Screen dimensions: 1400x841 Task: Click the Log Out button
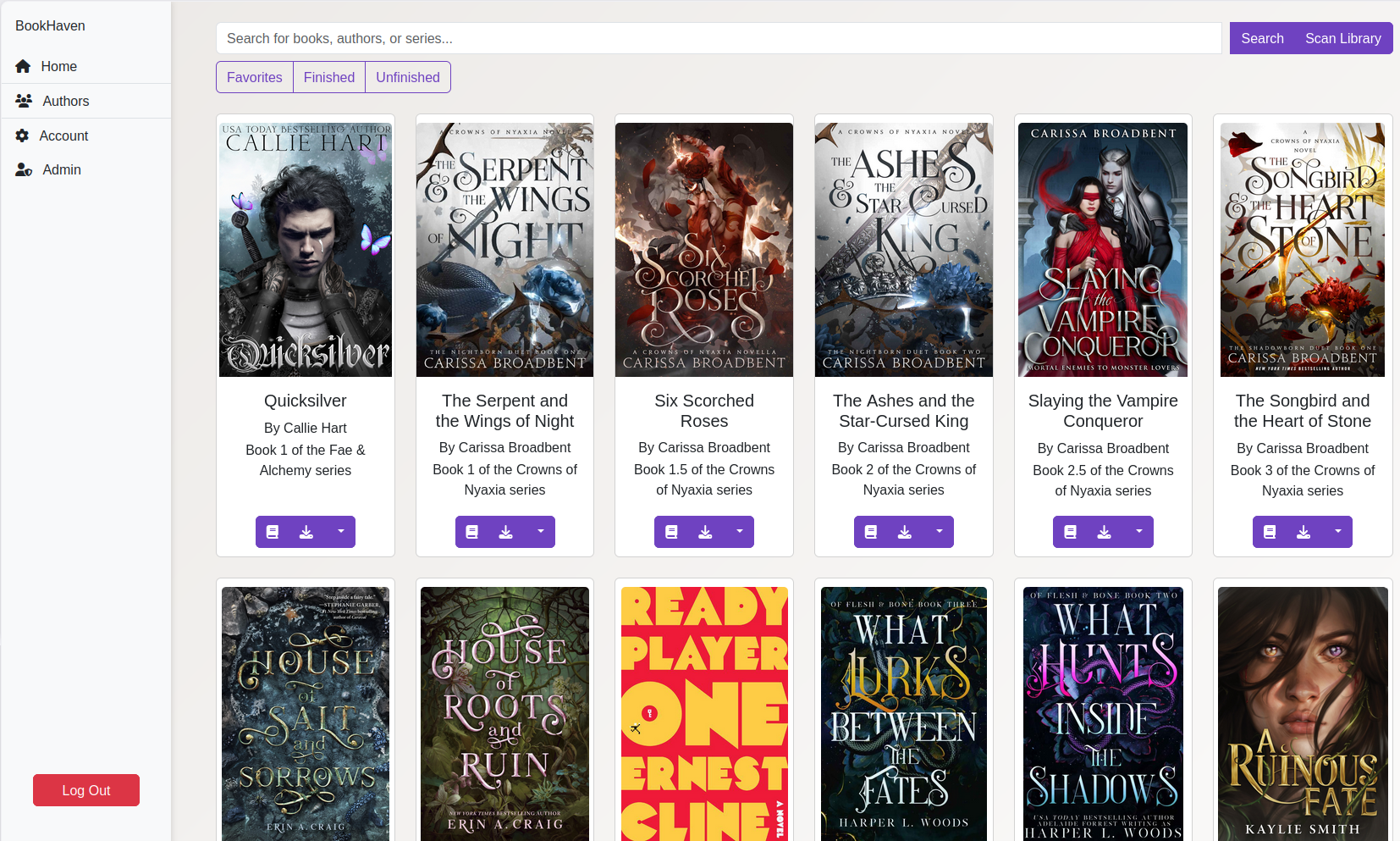(x=86, y=790)
